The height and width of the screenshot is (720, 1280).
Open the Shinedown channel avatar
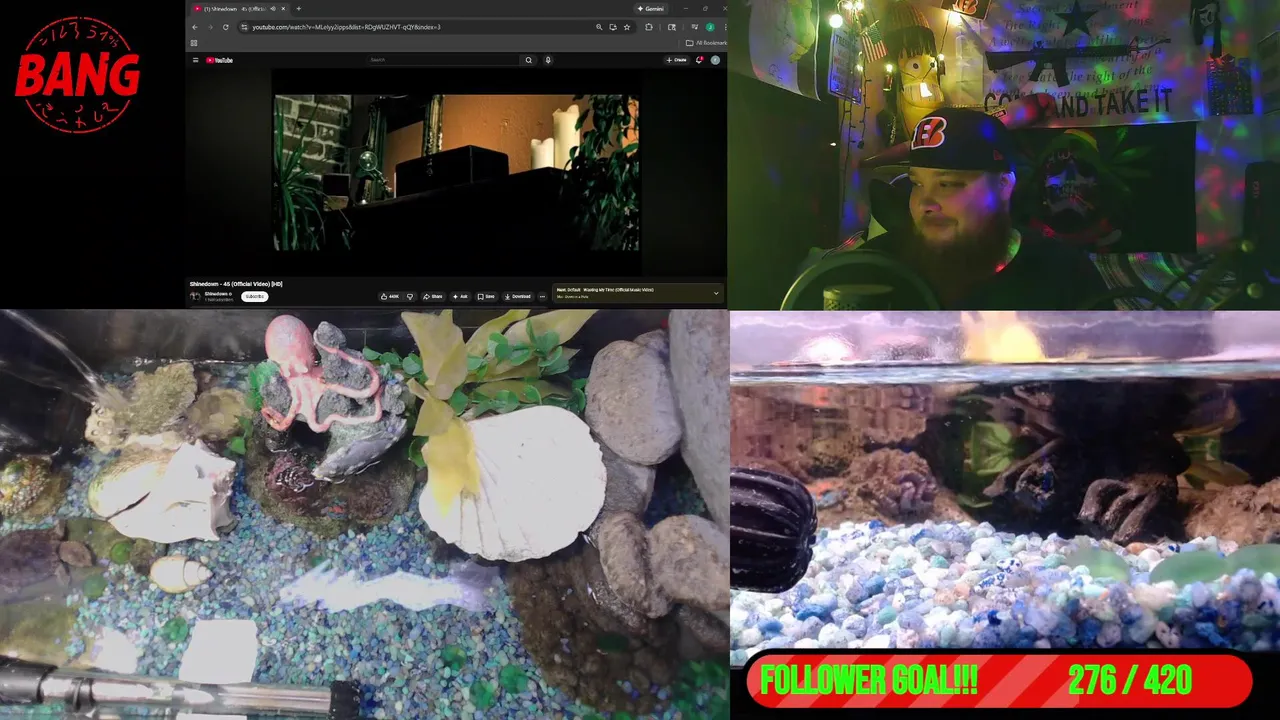195,296
